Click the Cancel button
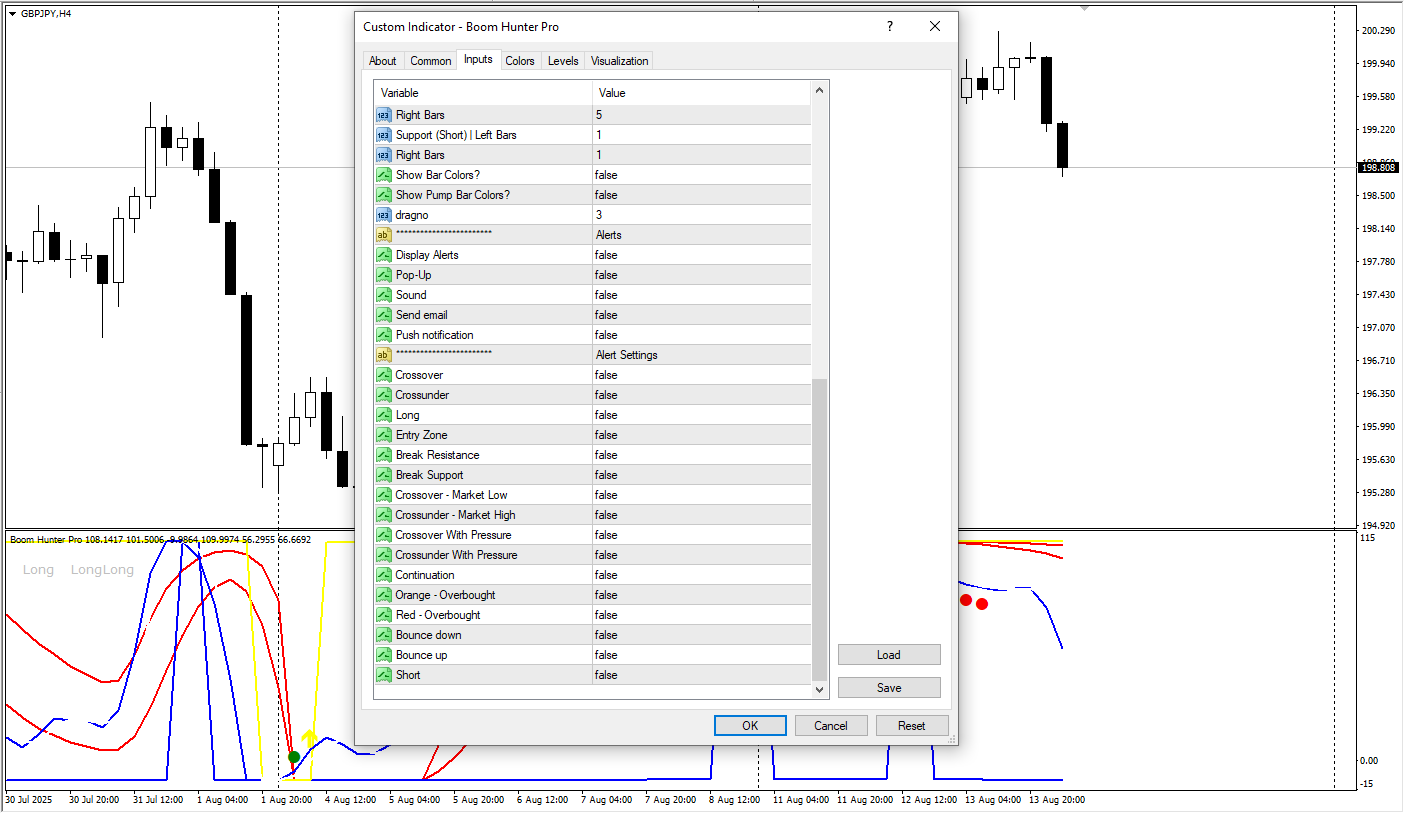Image resolution: width=1404 pixels, height=813 pixels. click(831, 726)
